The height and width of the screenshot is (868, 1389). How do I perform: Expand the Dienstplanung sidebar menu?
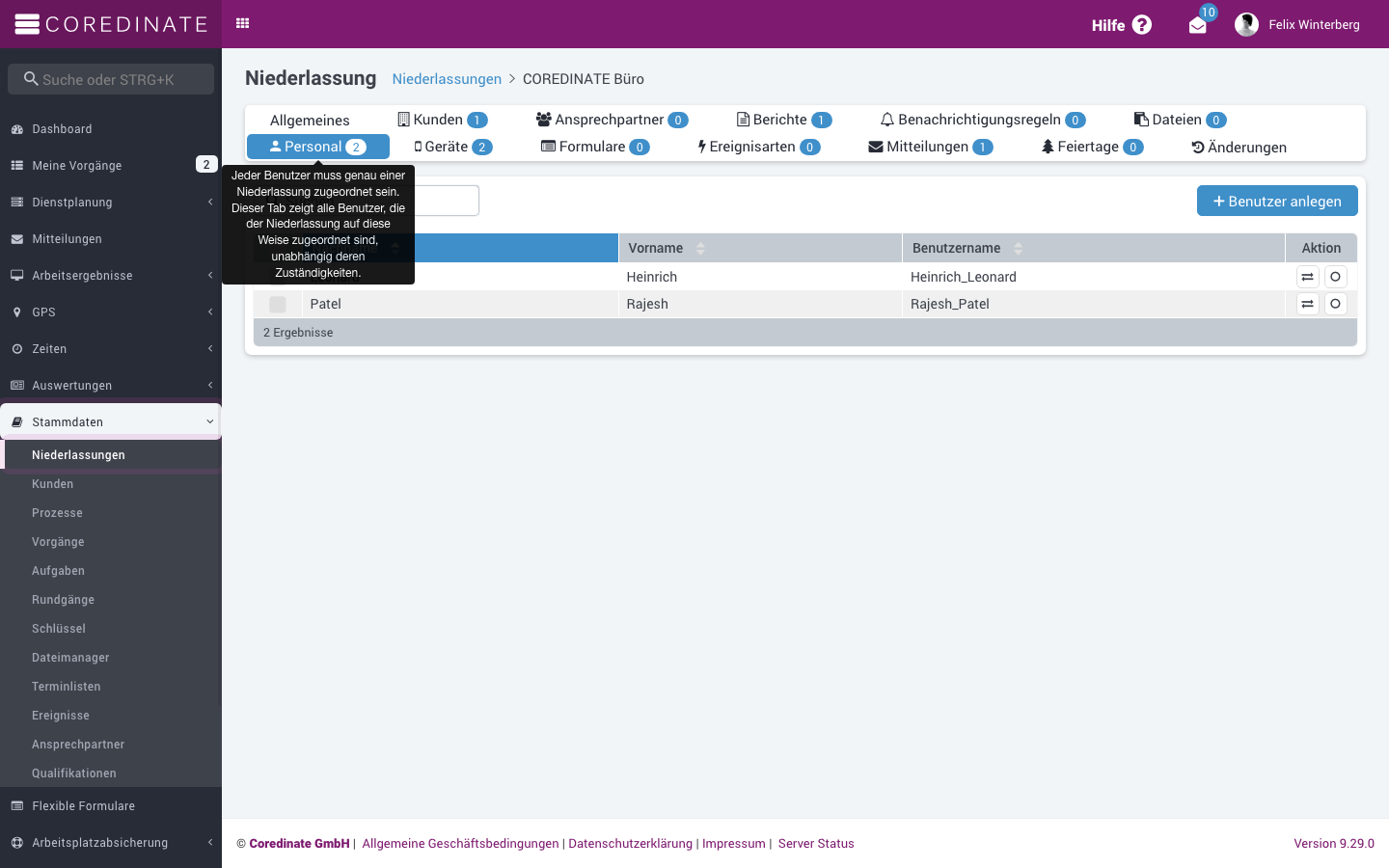(x=111, y=203)
